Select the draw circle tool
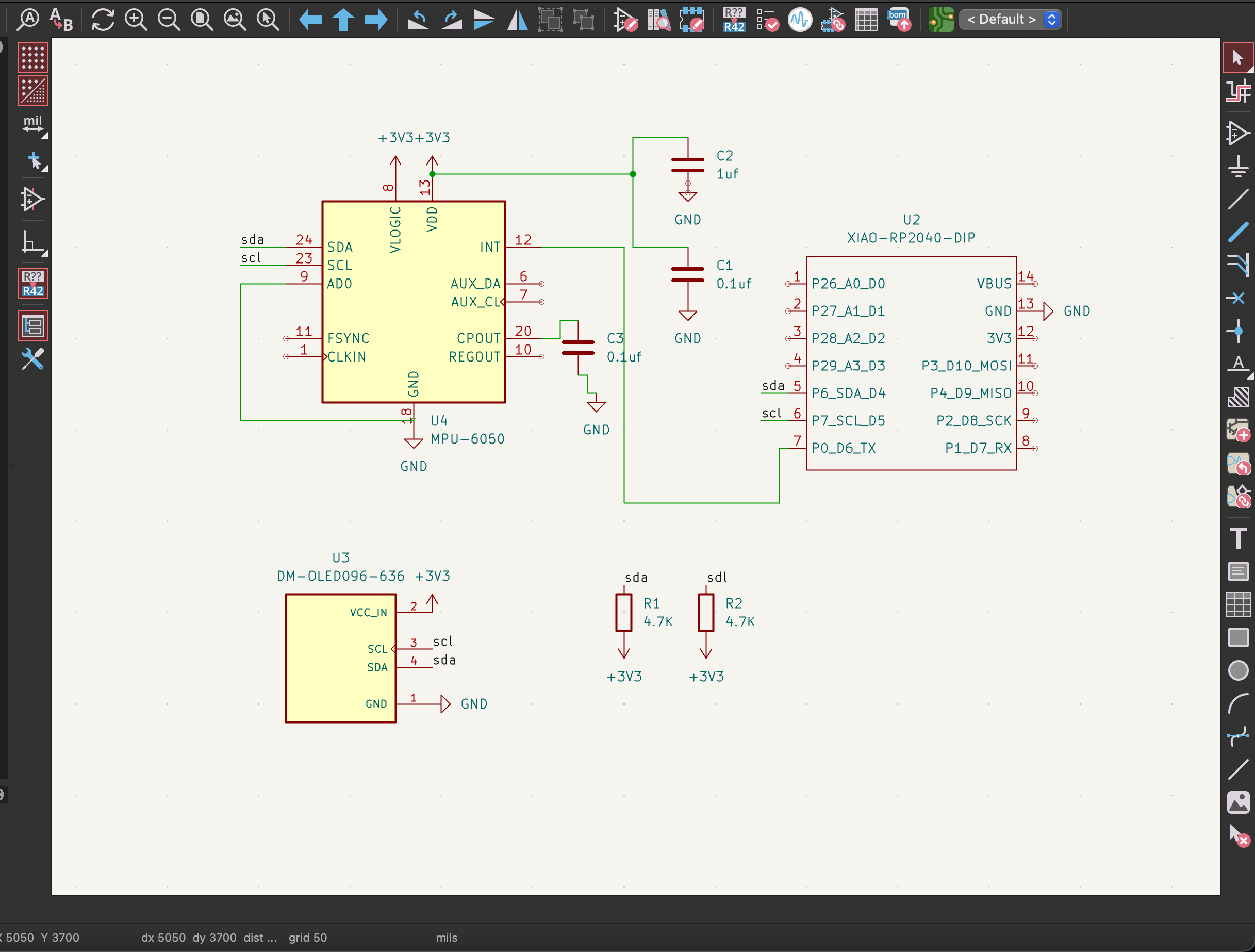The height and width of the screenshot is (952, 1255). click(x=1238, y=670)
